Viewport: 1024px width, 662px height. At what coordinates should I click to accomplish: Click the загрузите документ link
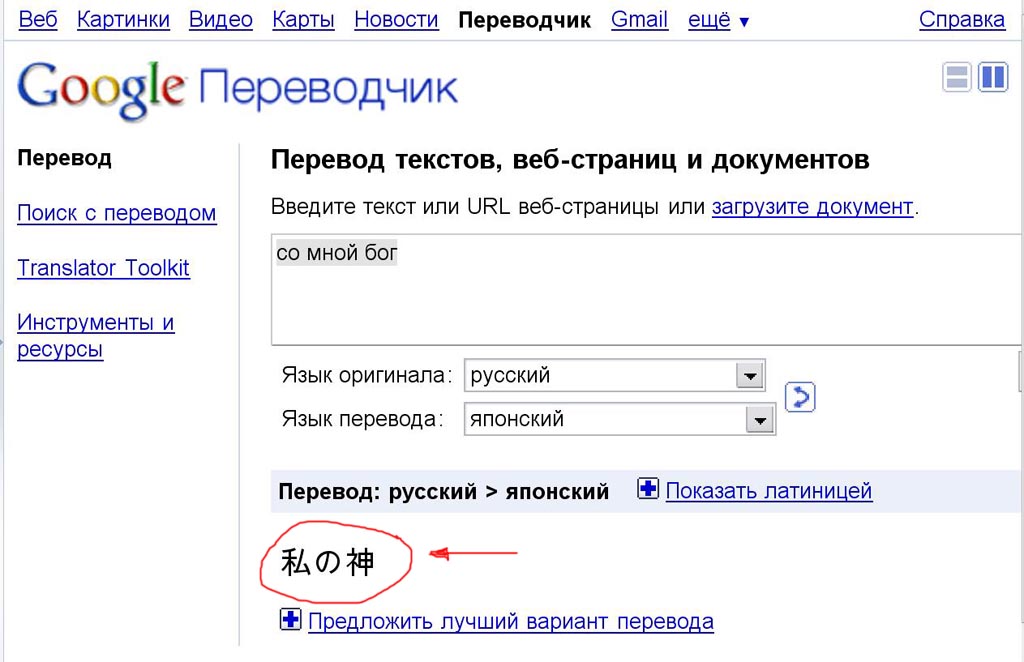tap(812, 207)
